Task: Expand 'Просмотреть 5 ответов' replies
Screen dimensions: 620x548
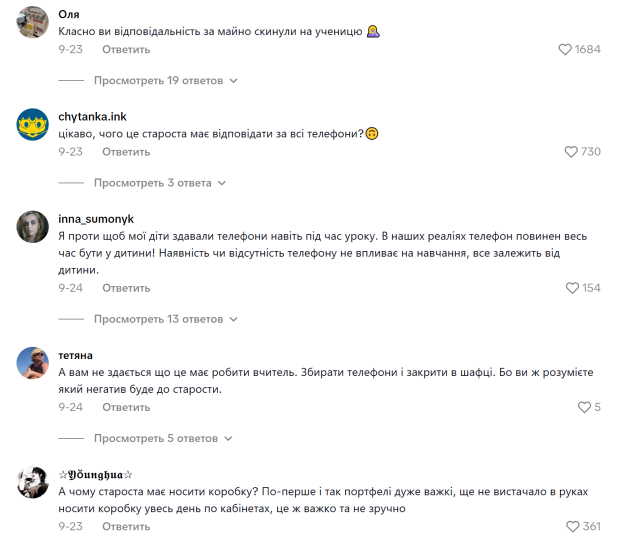Action: pyautogui.click(x=162, y=438)
